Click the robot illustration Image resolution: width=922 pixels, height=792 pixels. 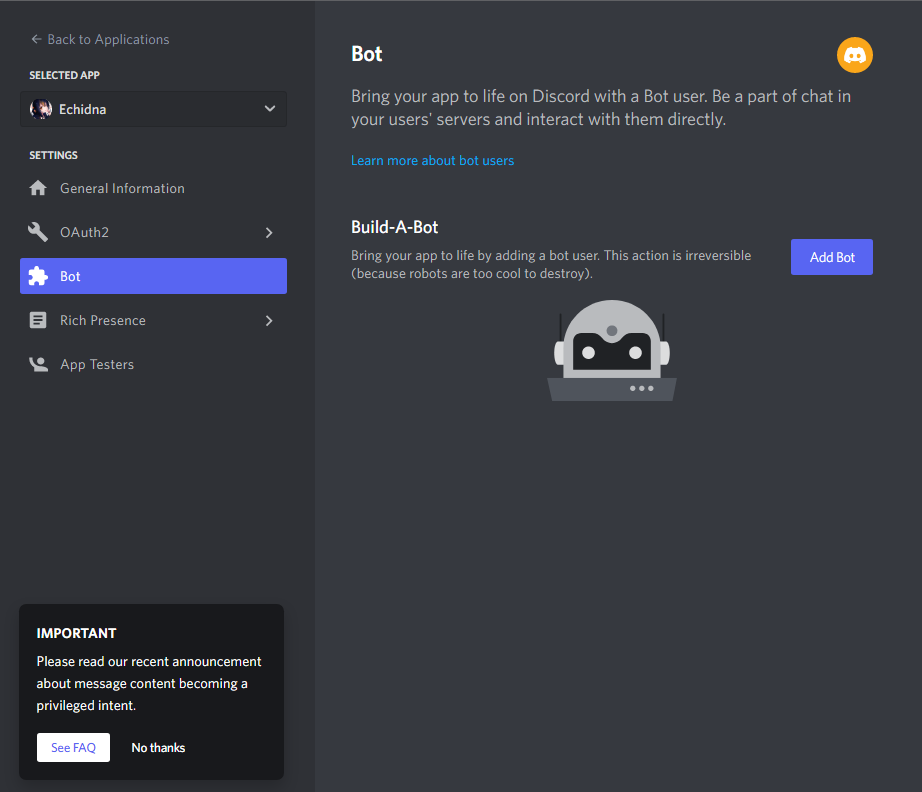(612, 350)
